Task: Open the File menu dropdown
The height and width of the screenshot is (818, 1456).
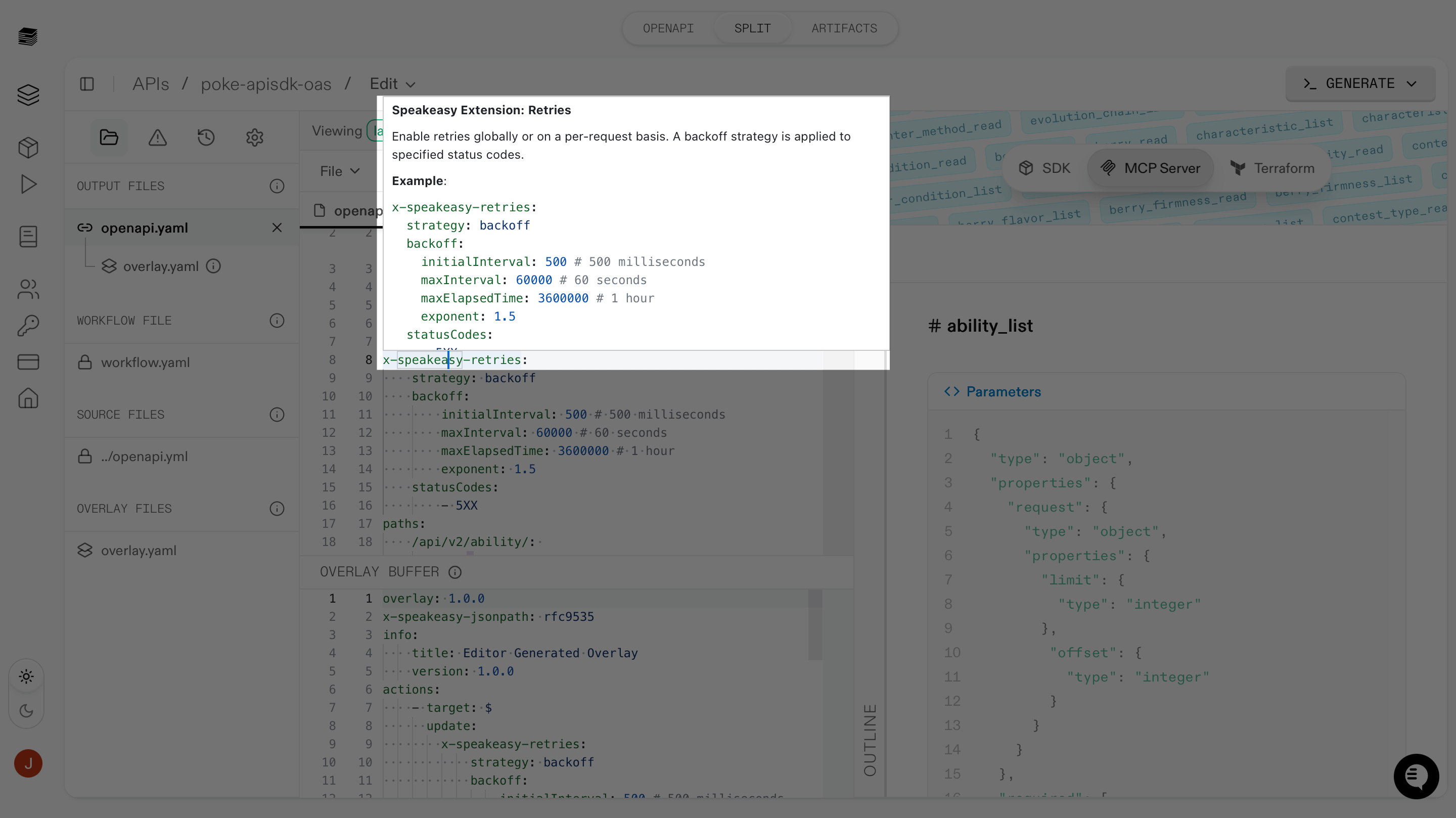Action: pos(339,171)
